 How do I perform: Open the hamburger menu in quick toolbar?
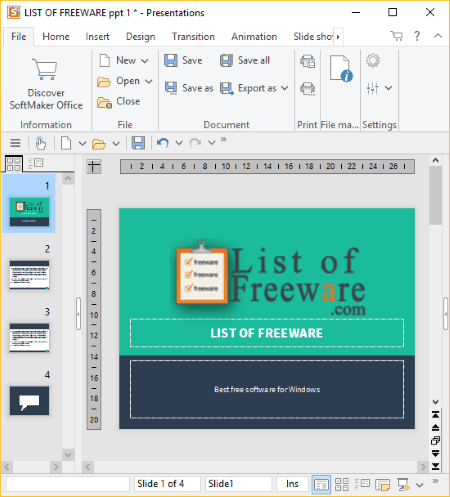tap(15, 143)
